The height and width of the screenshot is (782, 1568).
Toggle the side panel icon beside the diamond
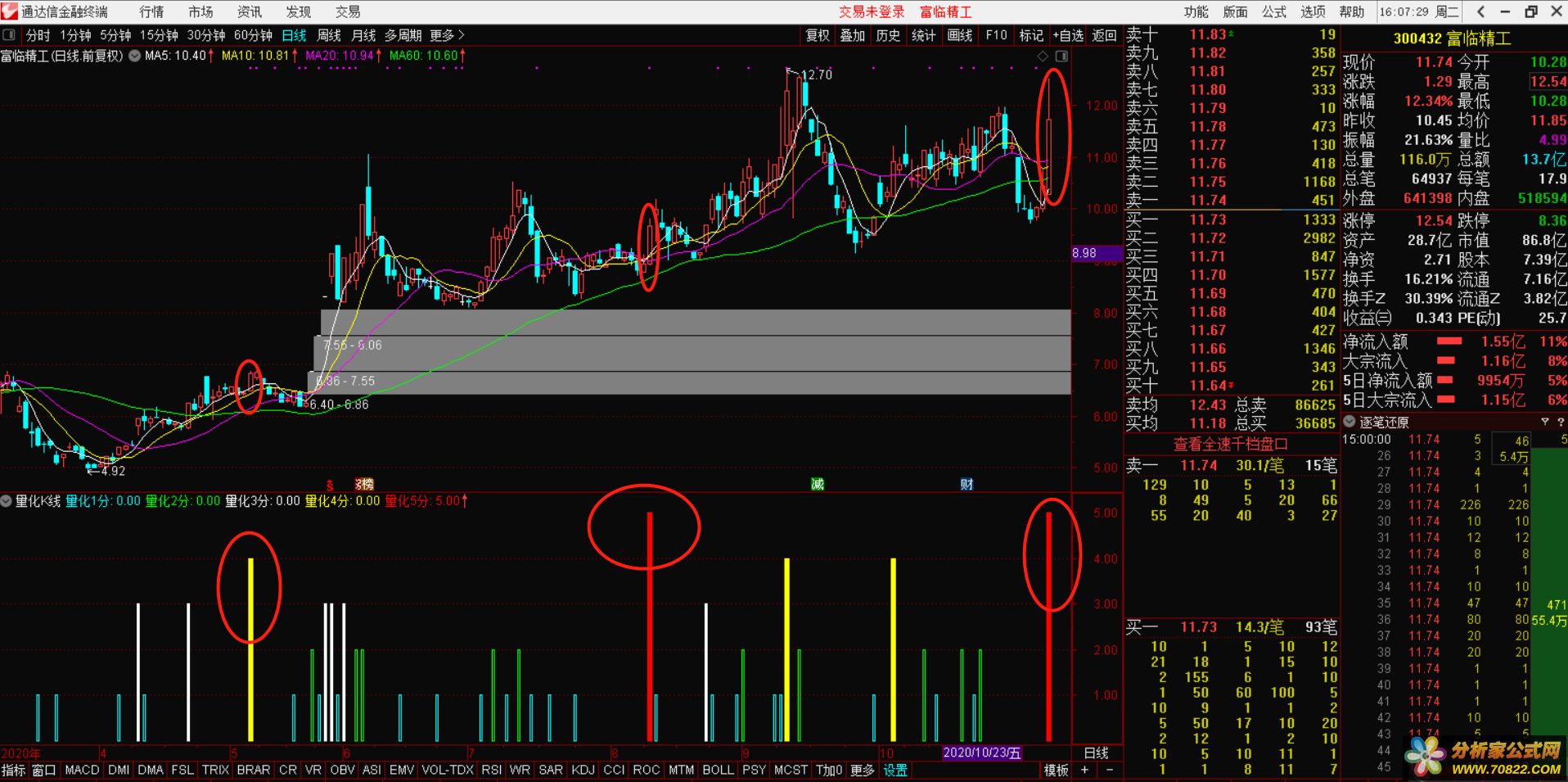tap(1061, 57)
